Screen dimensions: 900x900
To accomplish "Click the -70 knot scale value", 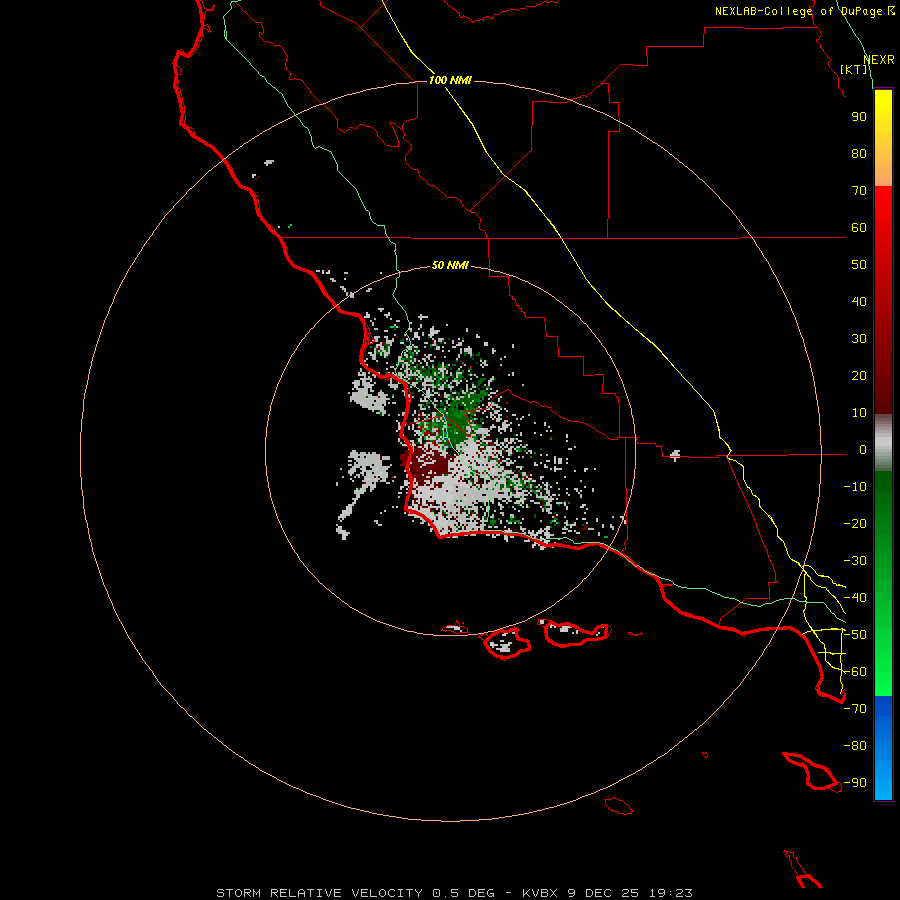I will (x=855, y=709).
